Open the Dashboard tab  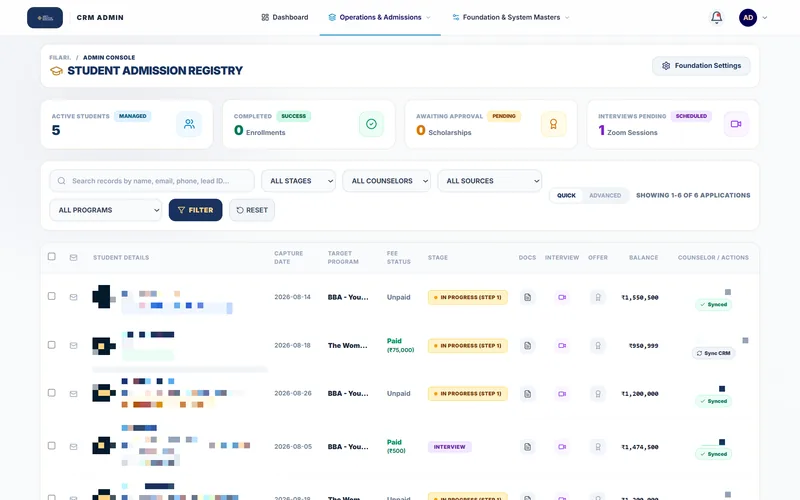pos(285,17)
